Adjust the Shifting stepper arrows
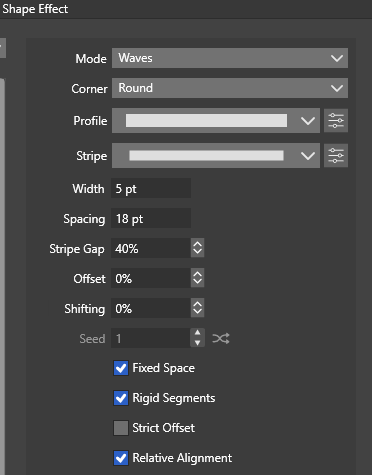 (x=197, y=308)
